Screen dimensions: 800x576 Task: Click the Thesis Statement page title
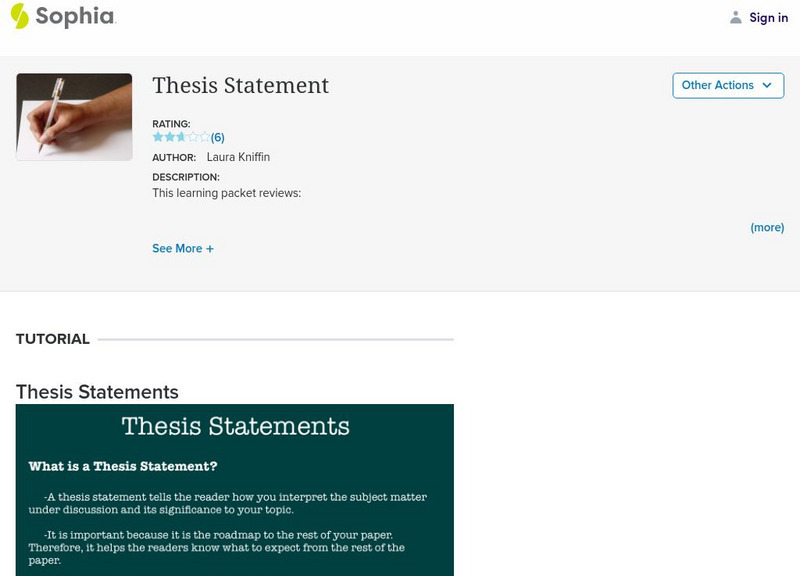240,86
